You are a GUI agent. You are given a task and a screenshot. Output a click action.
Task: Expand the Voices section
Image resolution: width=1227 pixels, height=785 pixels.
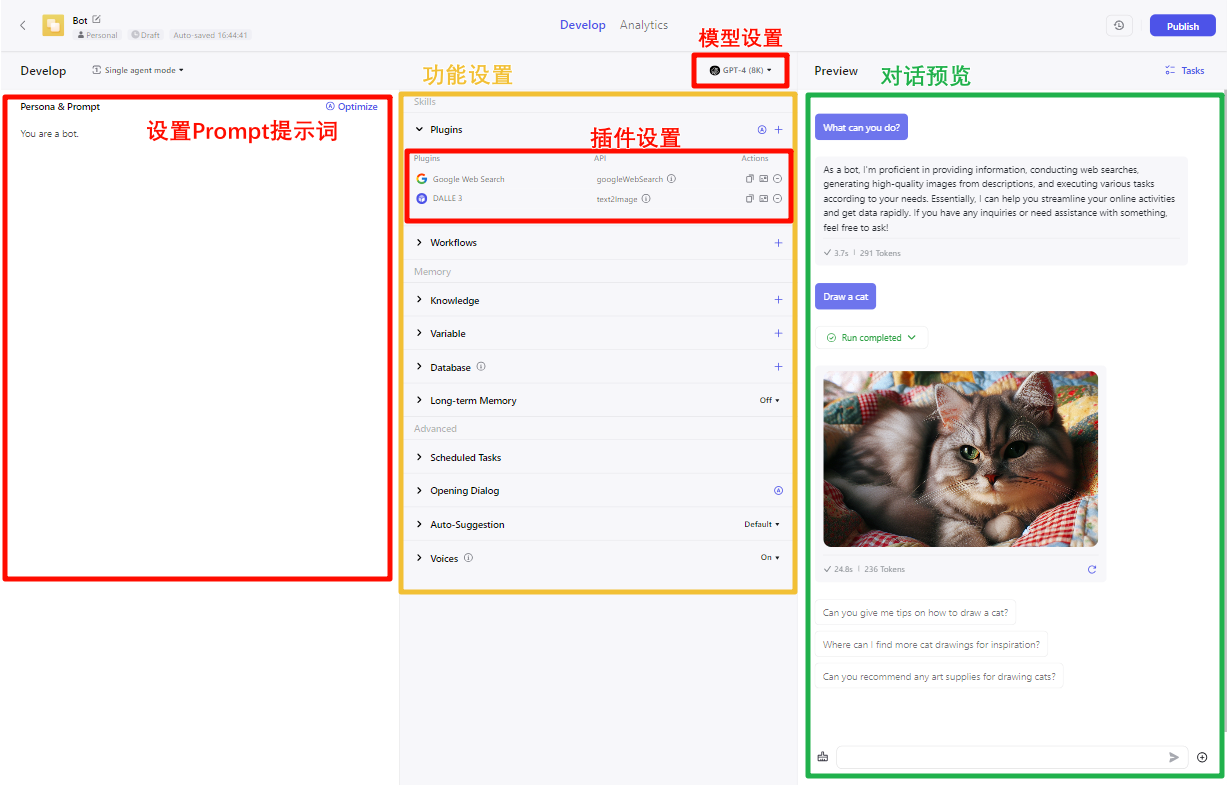(420, 558)
